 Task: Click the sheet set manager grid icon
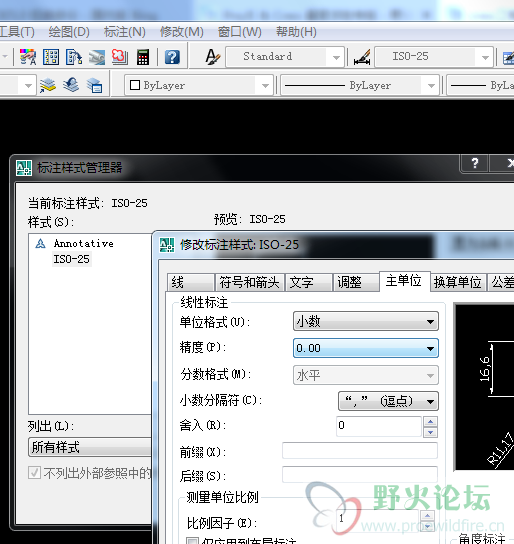point(51,57)
